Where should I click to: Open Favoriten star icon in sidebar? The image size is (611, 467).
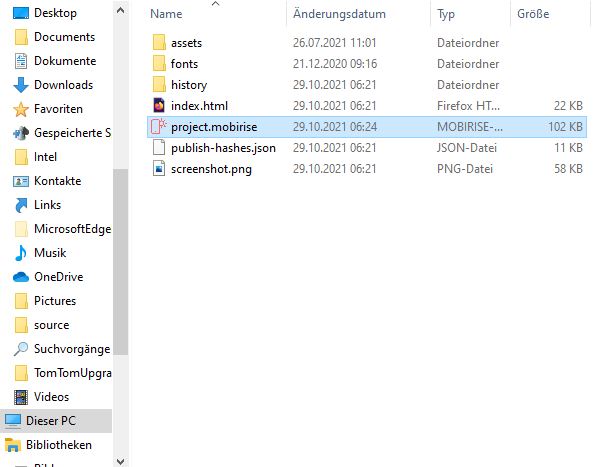pos(21,109)
